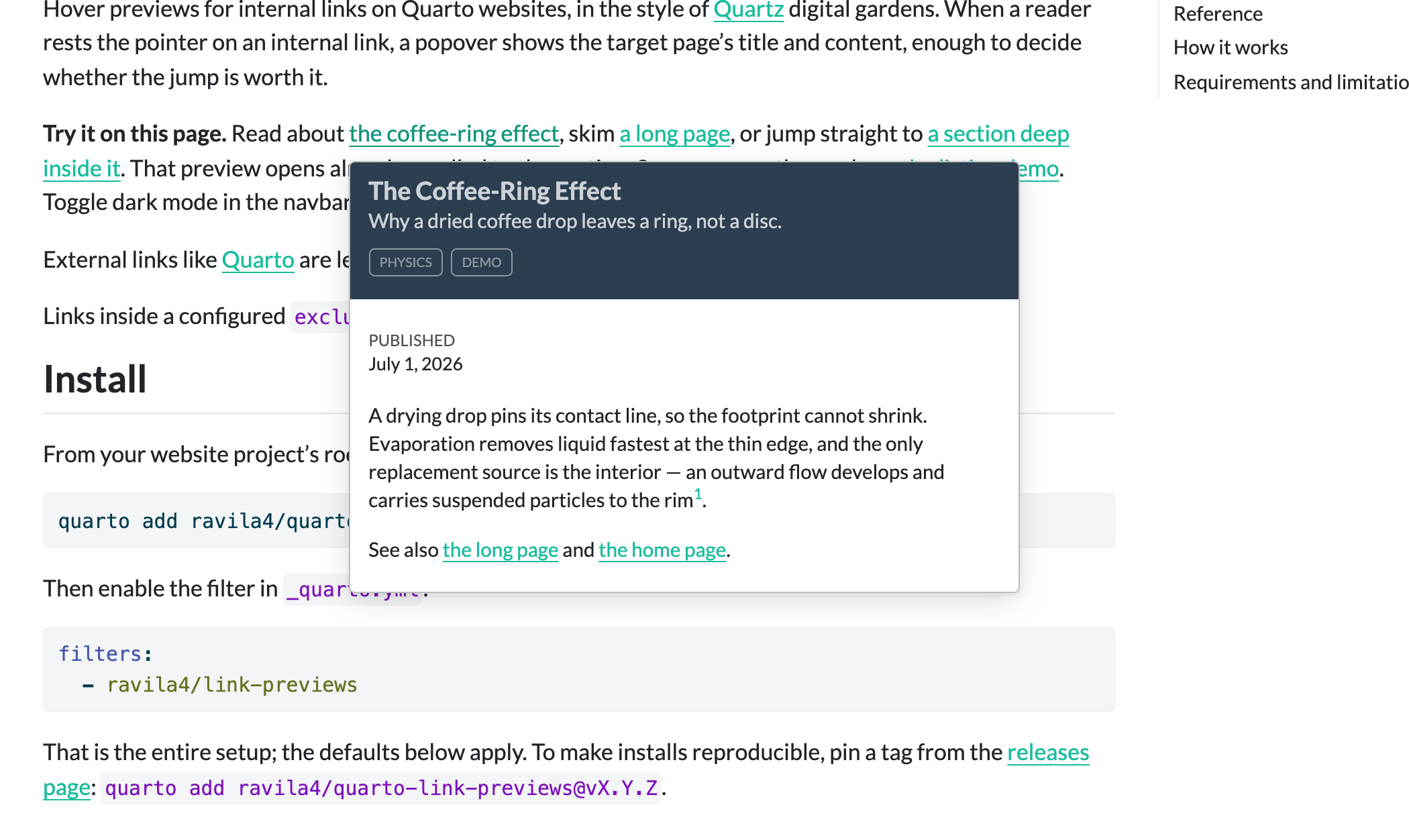
Task: Follow the 'a section deep' link
Action: coord(998,134)
